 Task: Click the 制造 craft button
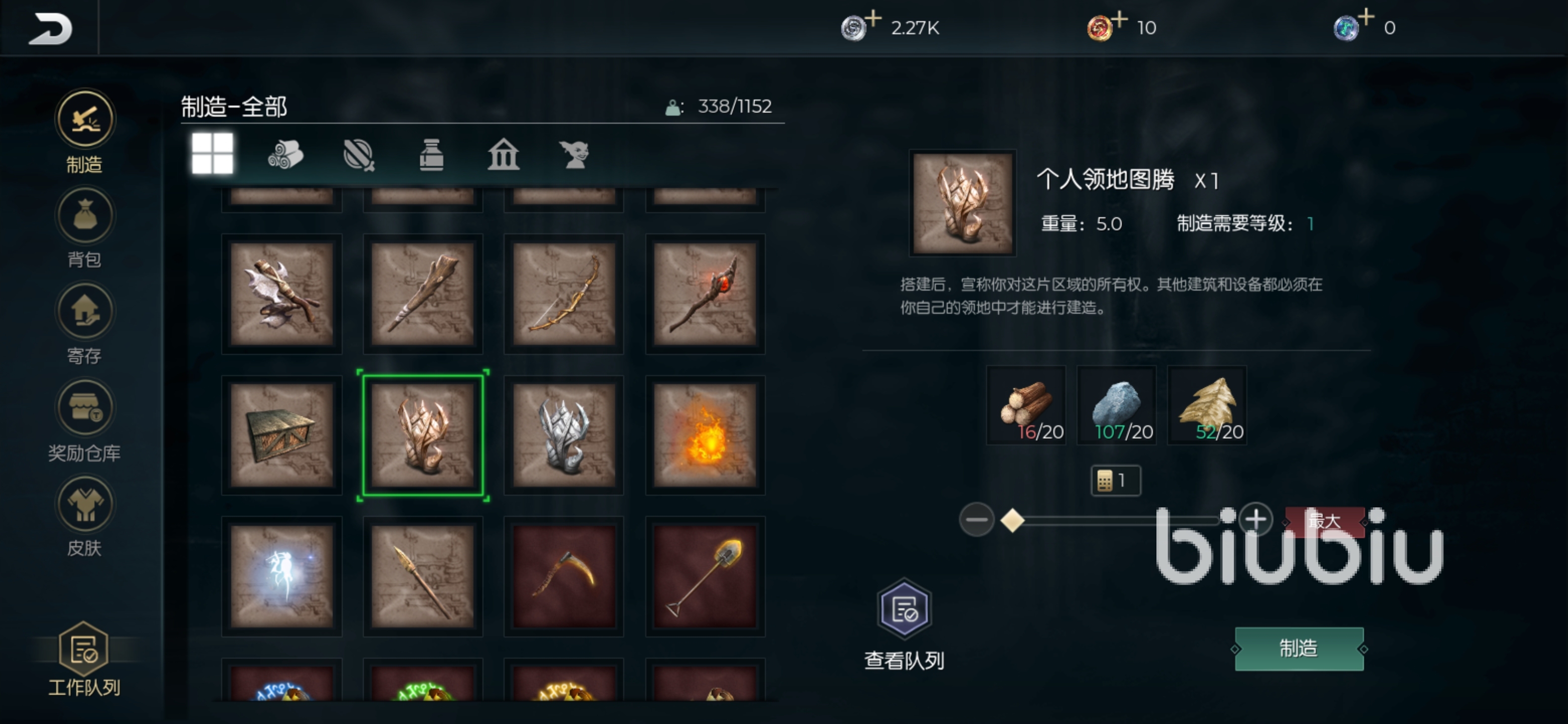point(1299,649)
